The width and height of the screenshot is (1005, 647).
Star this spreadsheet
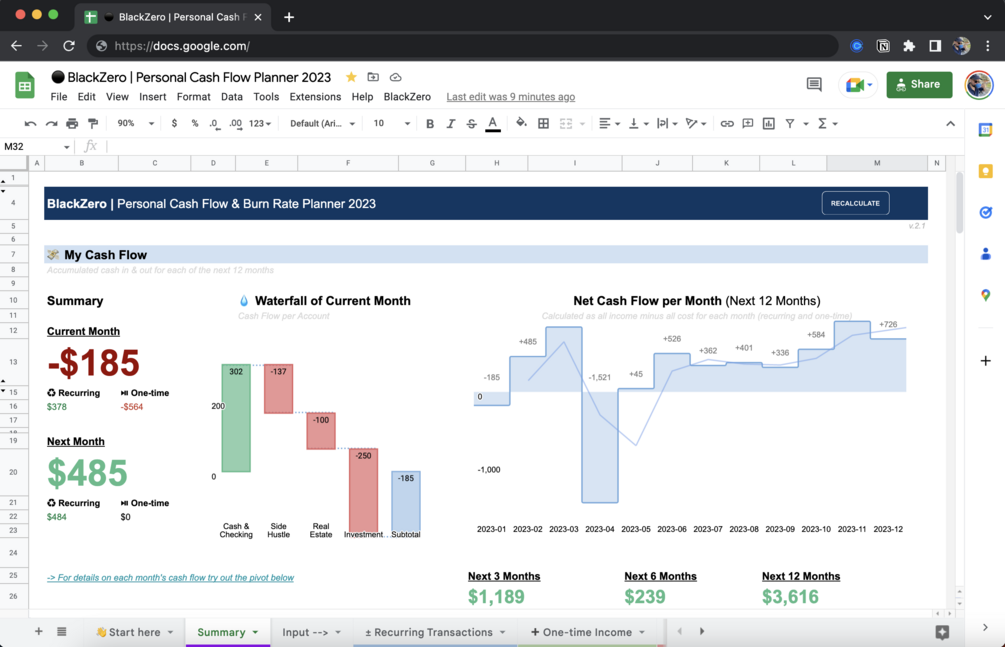(351, 77)
